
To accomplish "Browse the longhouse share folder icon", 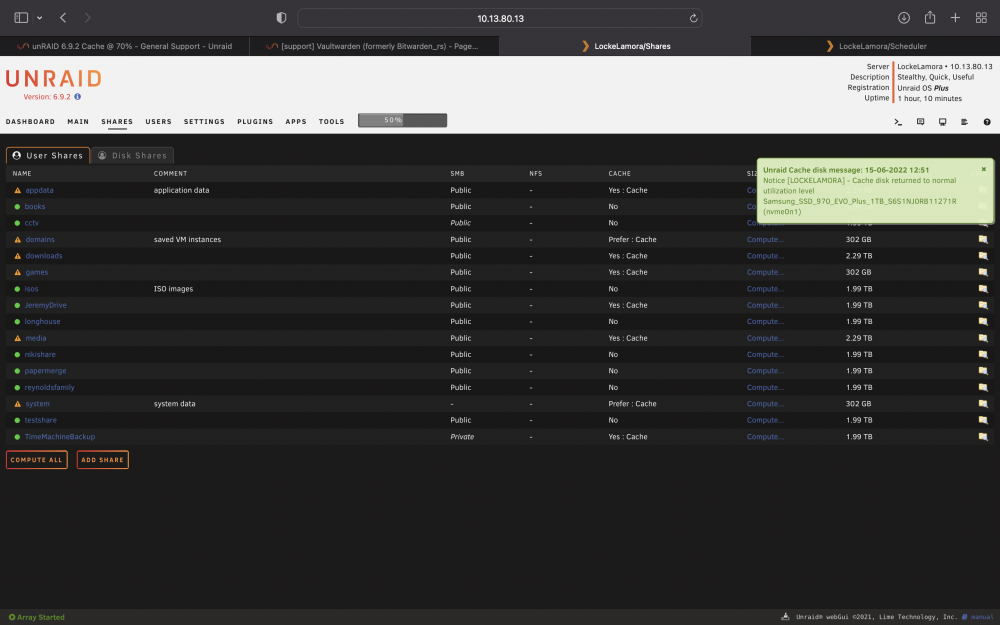I will coord(983,321).
